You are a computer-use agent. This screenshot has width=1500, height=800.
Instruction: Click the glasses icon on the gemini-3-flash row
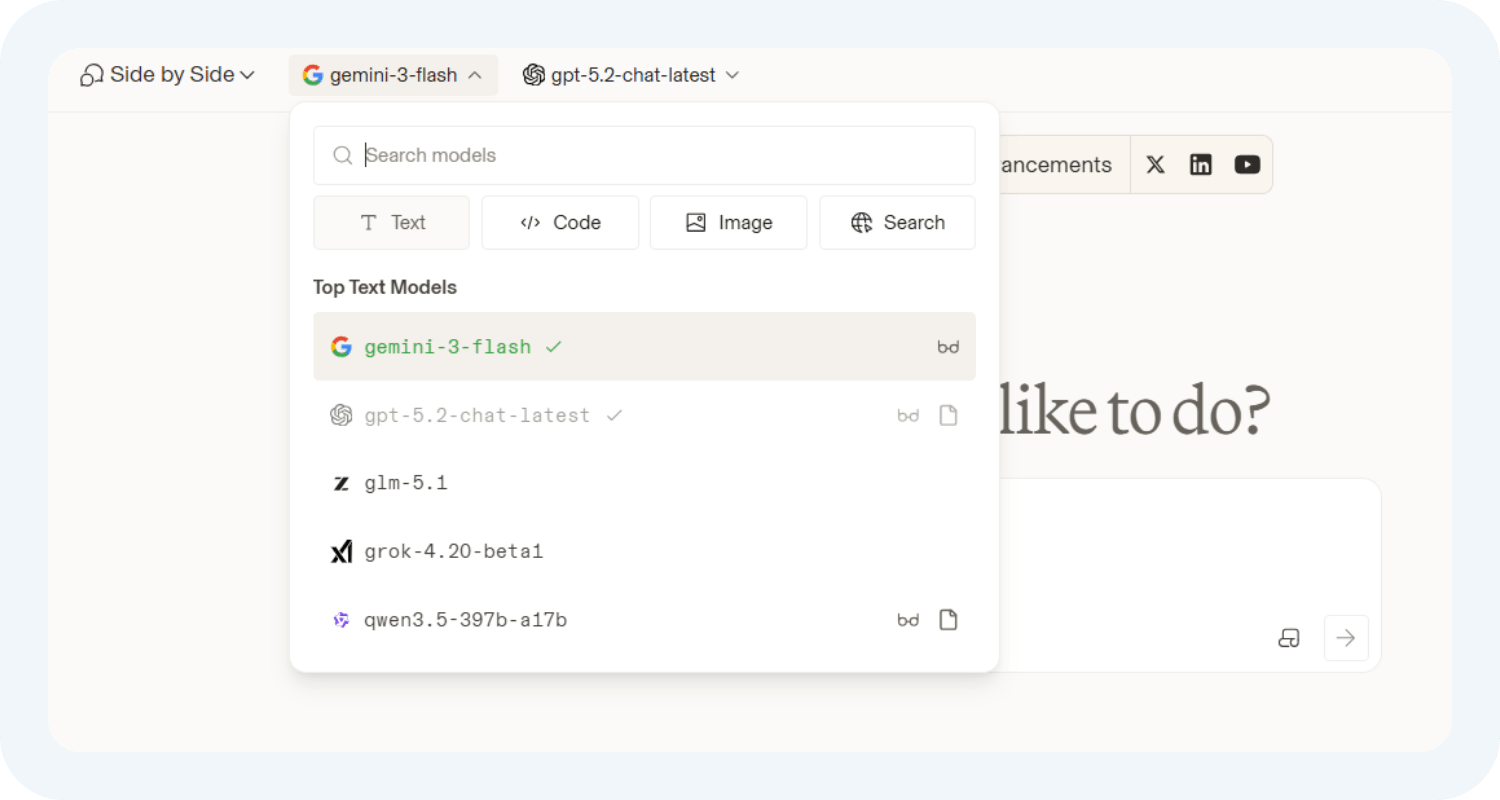coord(948,347)
